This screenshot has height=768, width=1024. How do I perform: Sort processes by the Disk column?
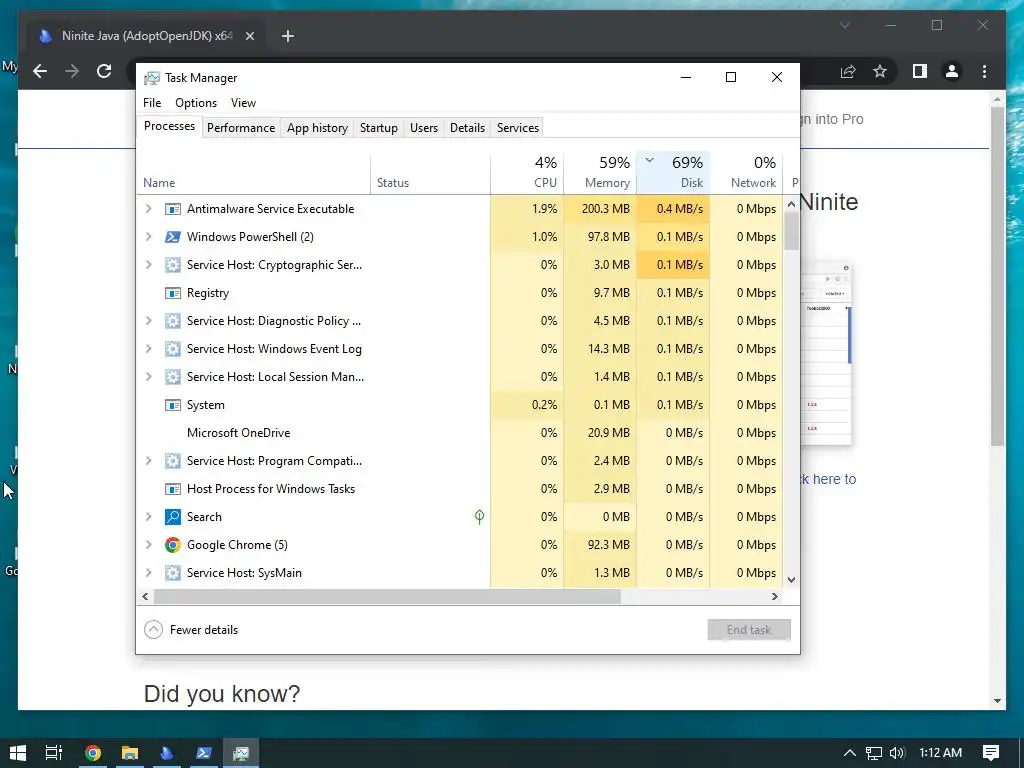point(673,173)
